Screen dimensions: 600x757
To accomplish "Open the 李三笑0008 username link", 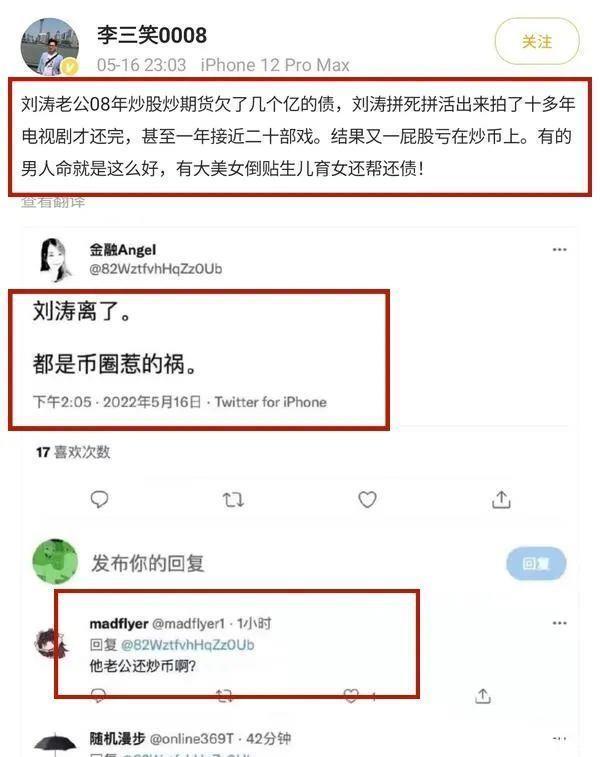I will [x=152, y=35].
